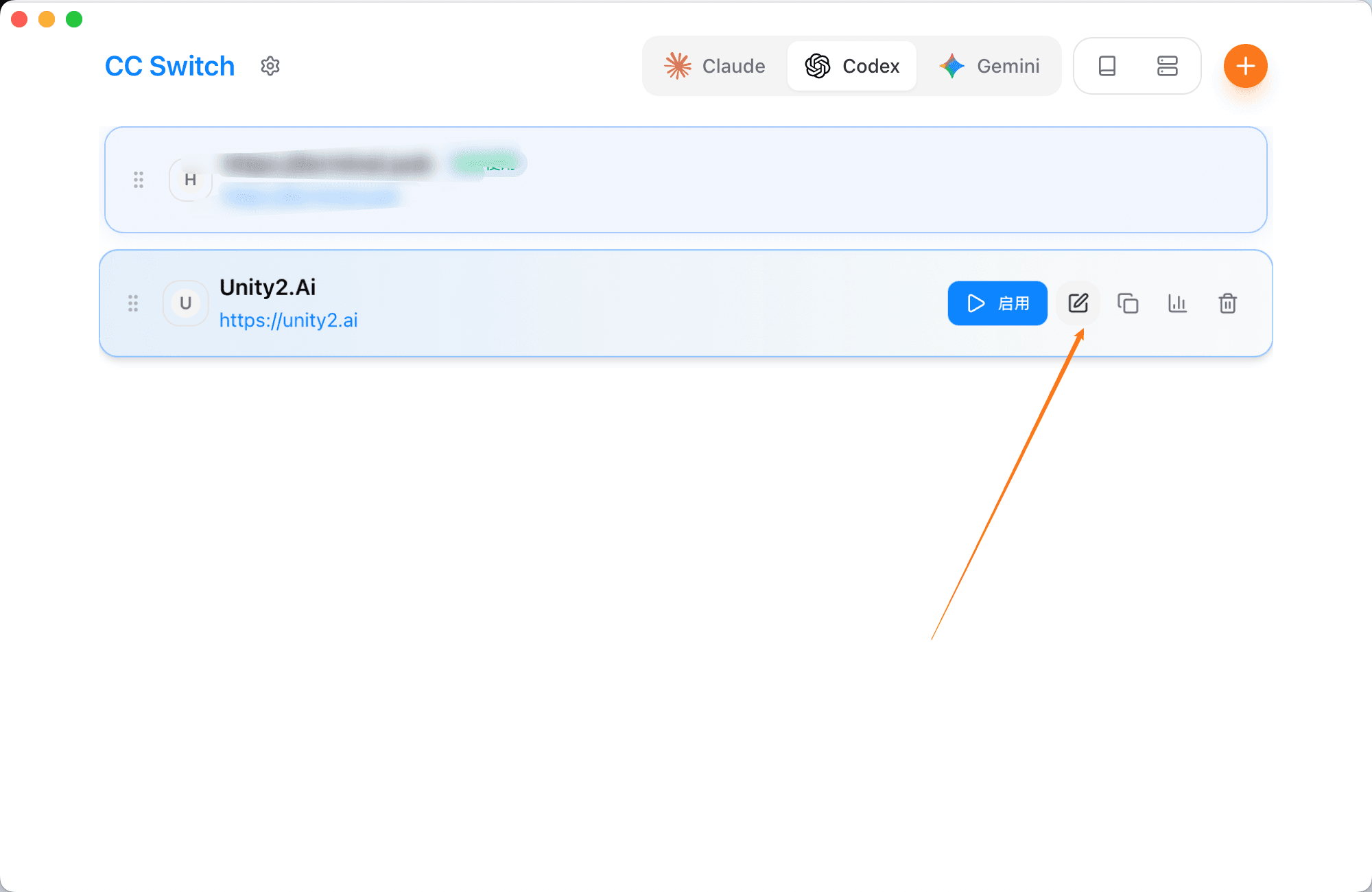Click the blurred URL of first provider
This screenshot has height=892, width=1372.
point(310,198)
